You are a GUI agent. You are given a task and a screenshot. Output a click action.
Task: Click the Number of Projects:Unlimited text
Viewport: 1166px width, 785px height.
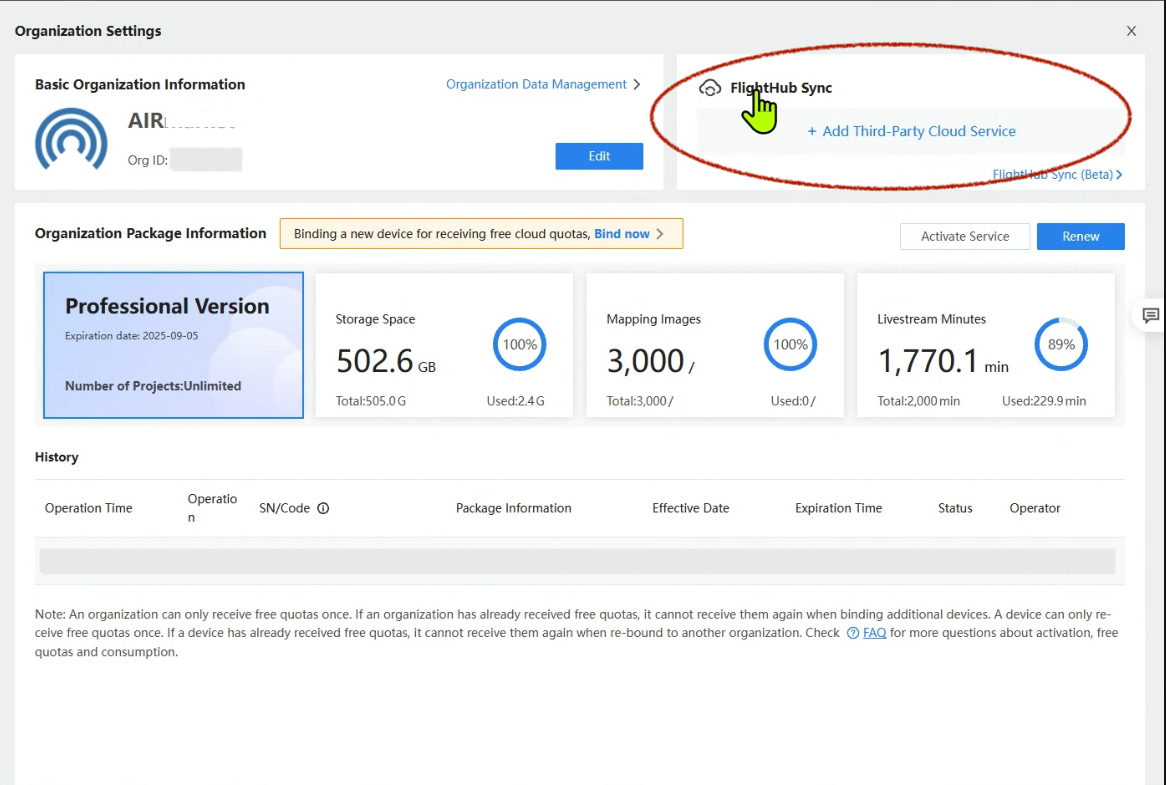(153, 386)
